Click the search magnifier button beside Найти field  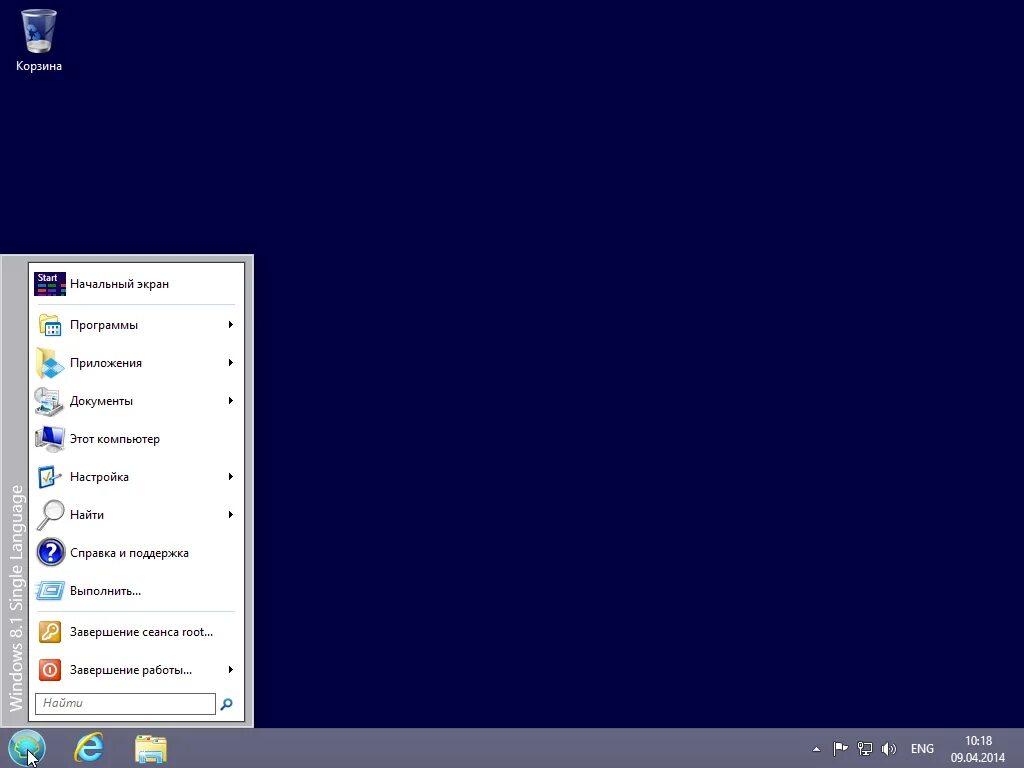tap(227, 704)
